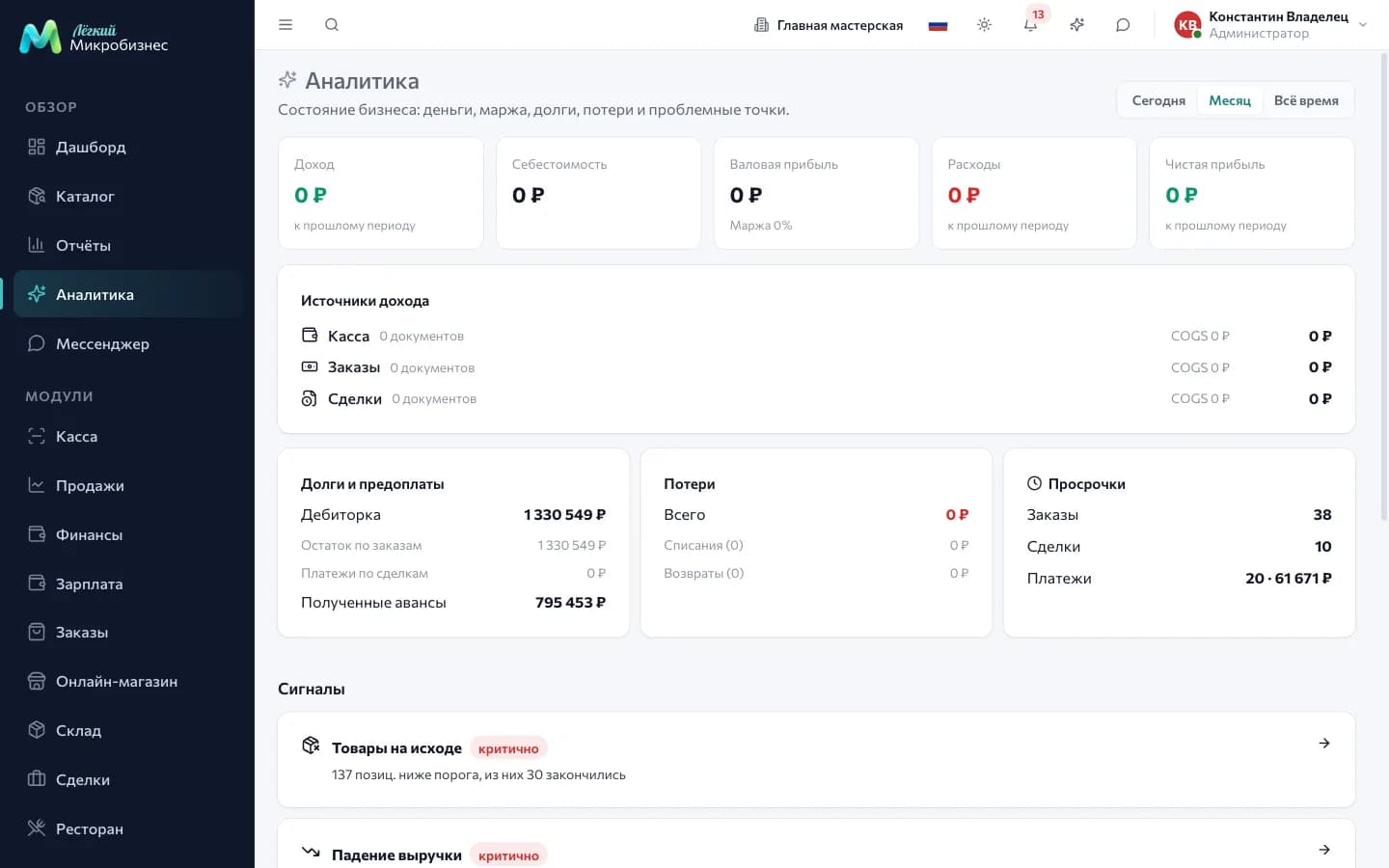Click Платежи по сделкам row
Image resolution: width=1389 pixels, height=868 pixels.
click(453, 573)
